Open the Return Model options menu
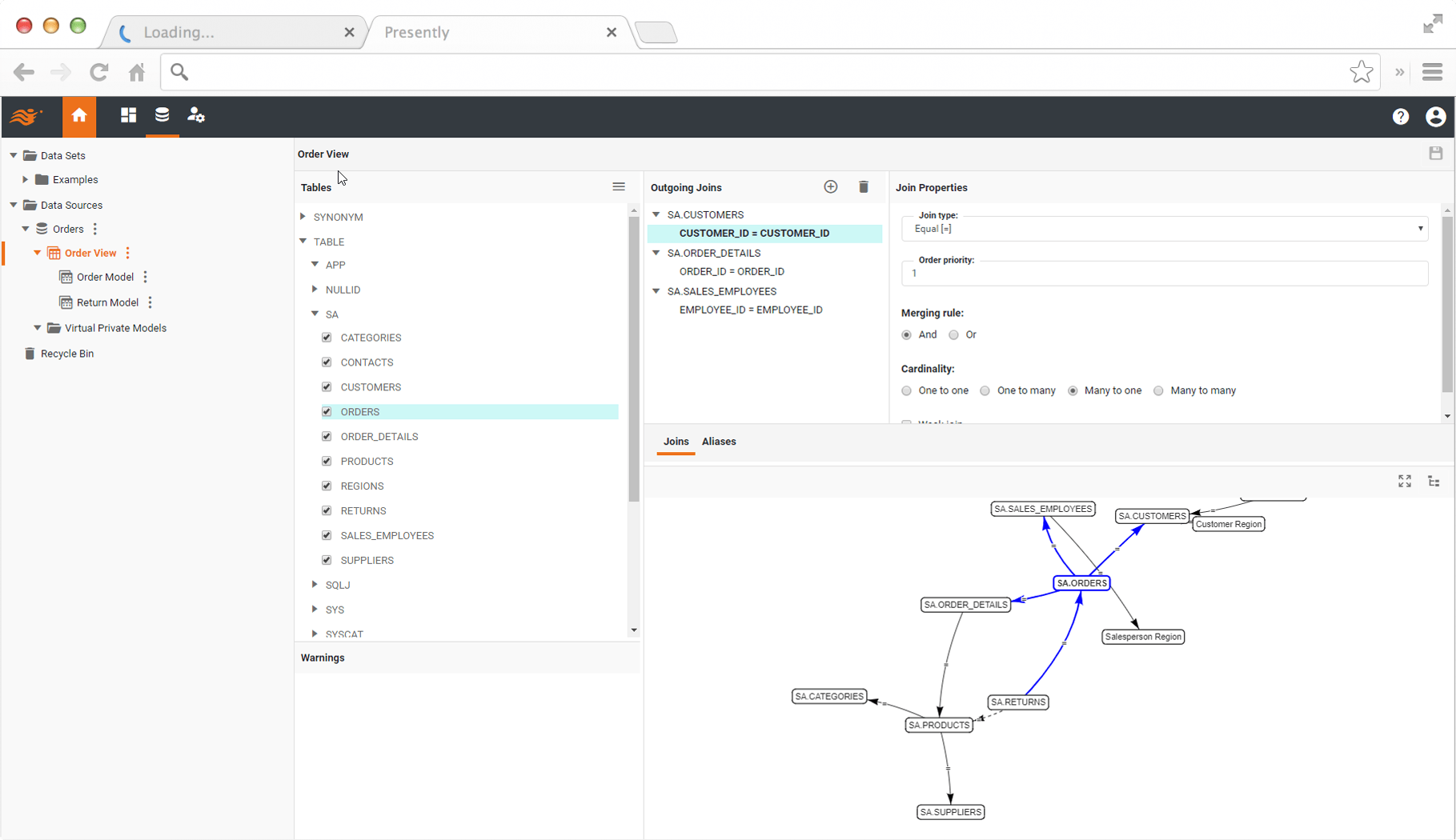This screenshot has width=1456, height=840. tap(150, 302)
